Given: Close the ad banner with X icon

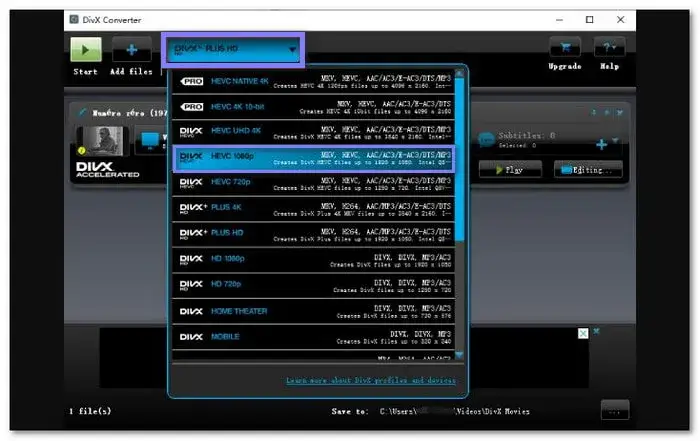Looking at the screenshot, I should pyautogui.click(x=595, y=331).
